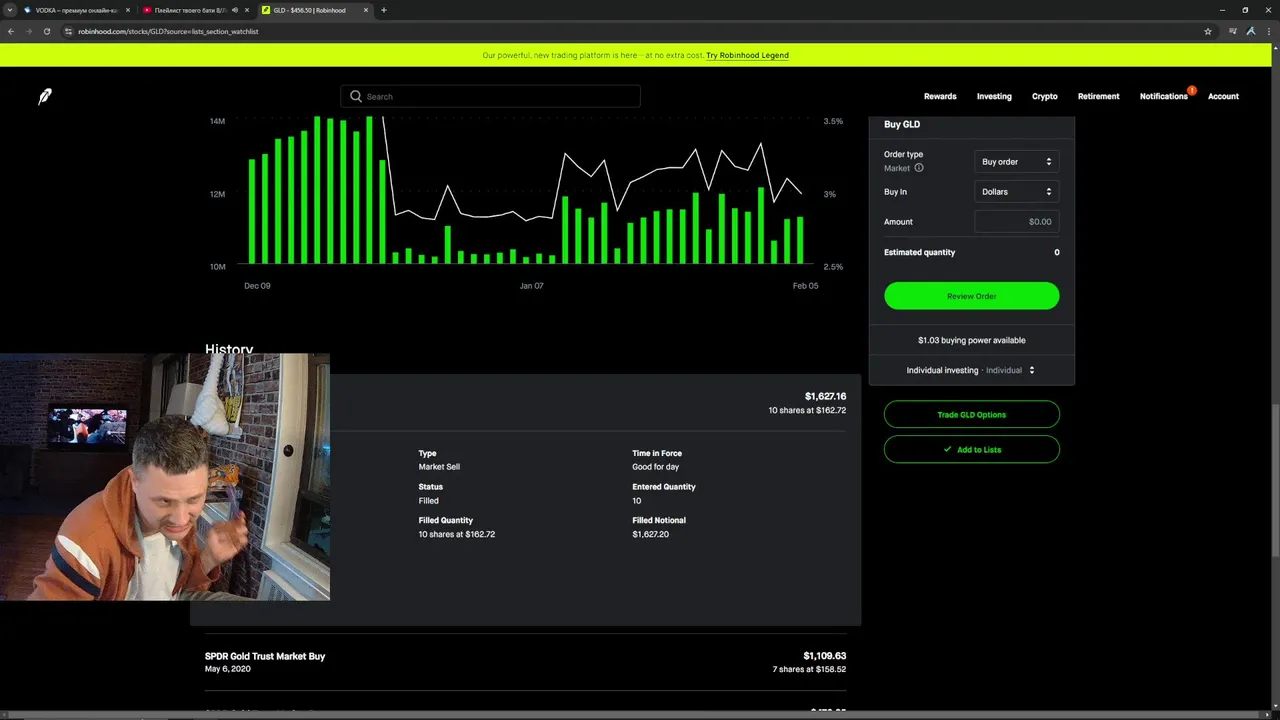Click the $1,627.20 Filled Notional value
The width and height of the screenshot is (1280, 720).
coord(650,534)
